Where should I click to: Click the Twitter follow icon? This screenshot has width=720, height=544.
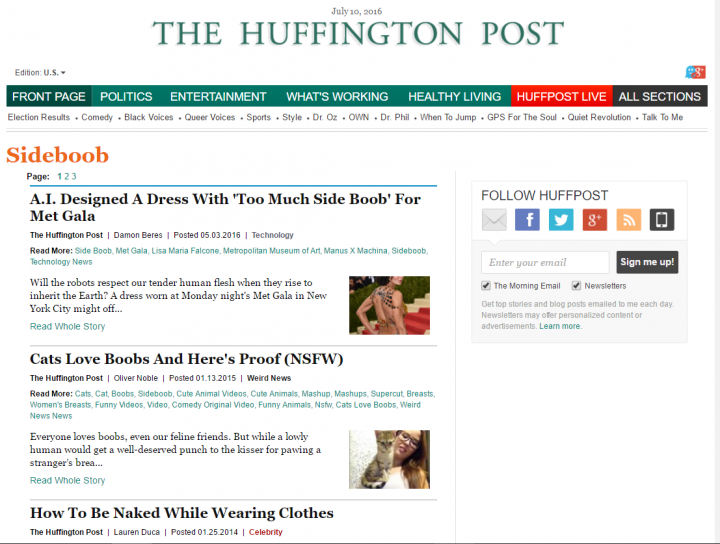(561, 220)
